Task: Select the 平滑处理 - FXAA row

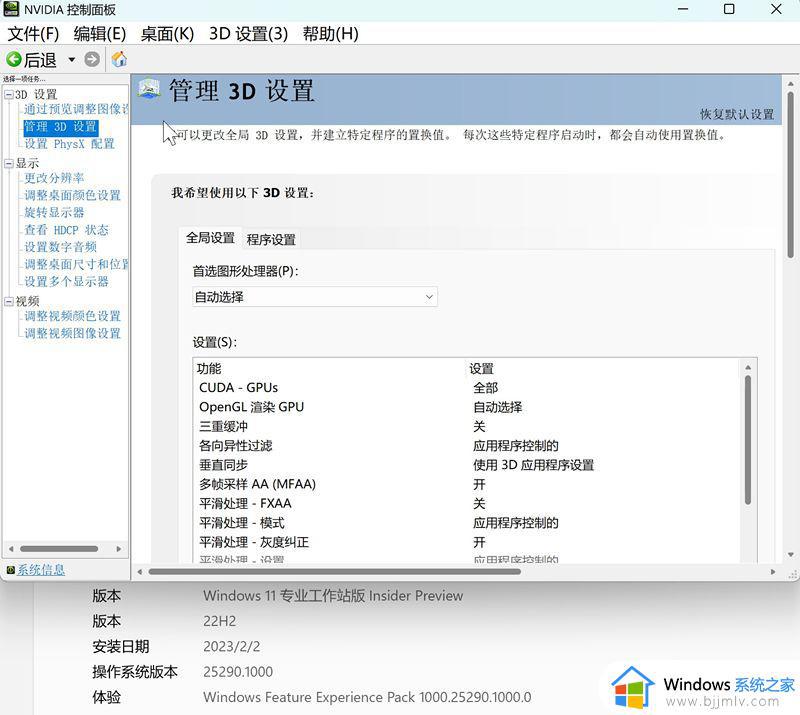Action: click(467, 504)
